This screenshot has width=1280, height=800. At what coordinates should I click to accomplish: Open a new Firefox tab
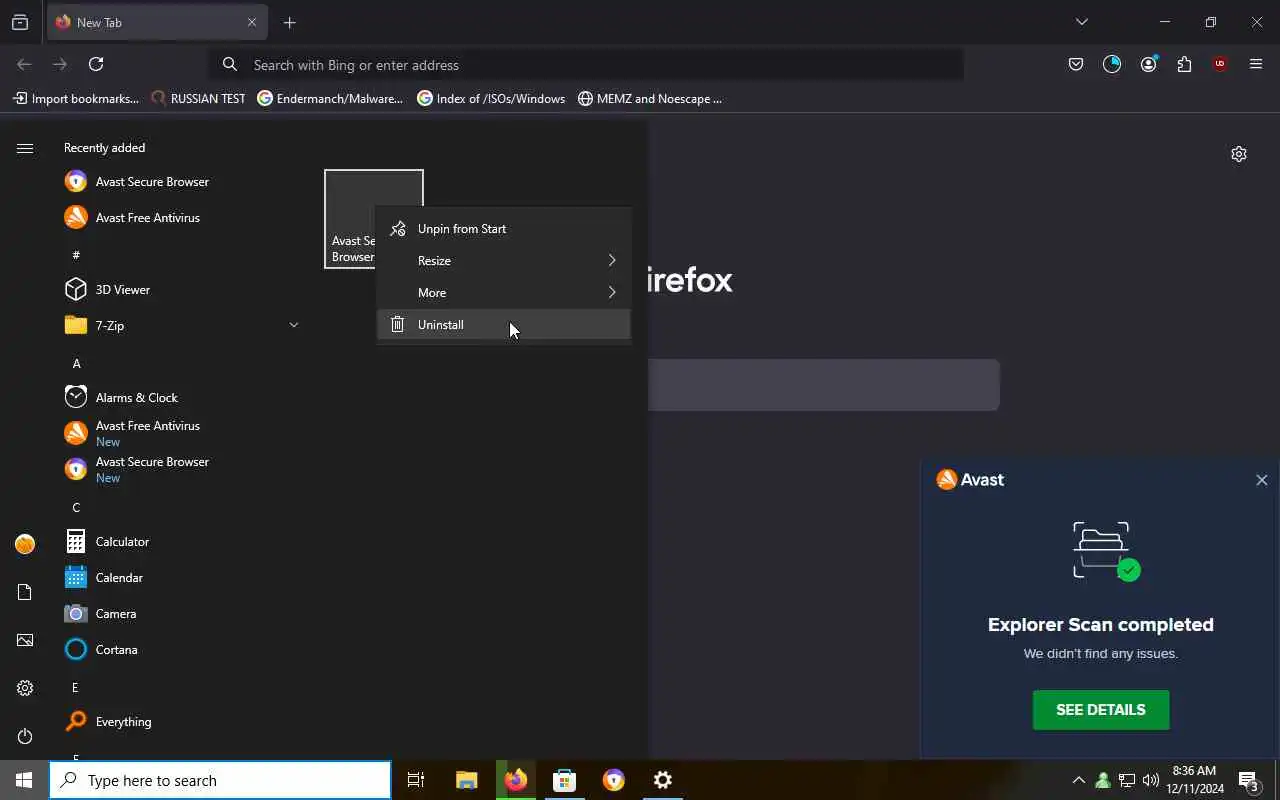point(289,22)
